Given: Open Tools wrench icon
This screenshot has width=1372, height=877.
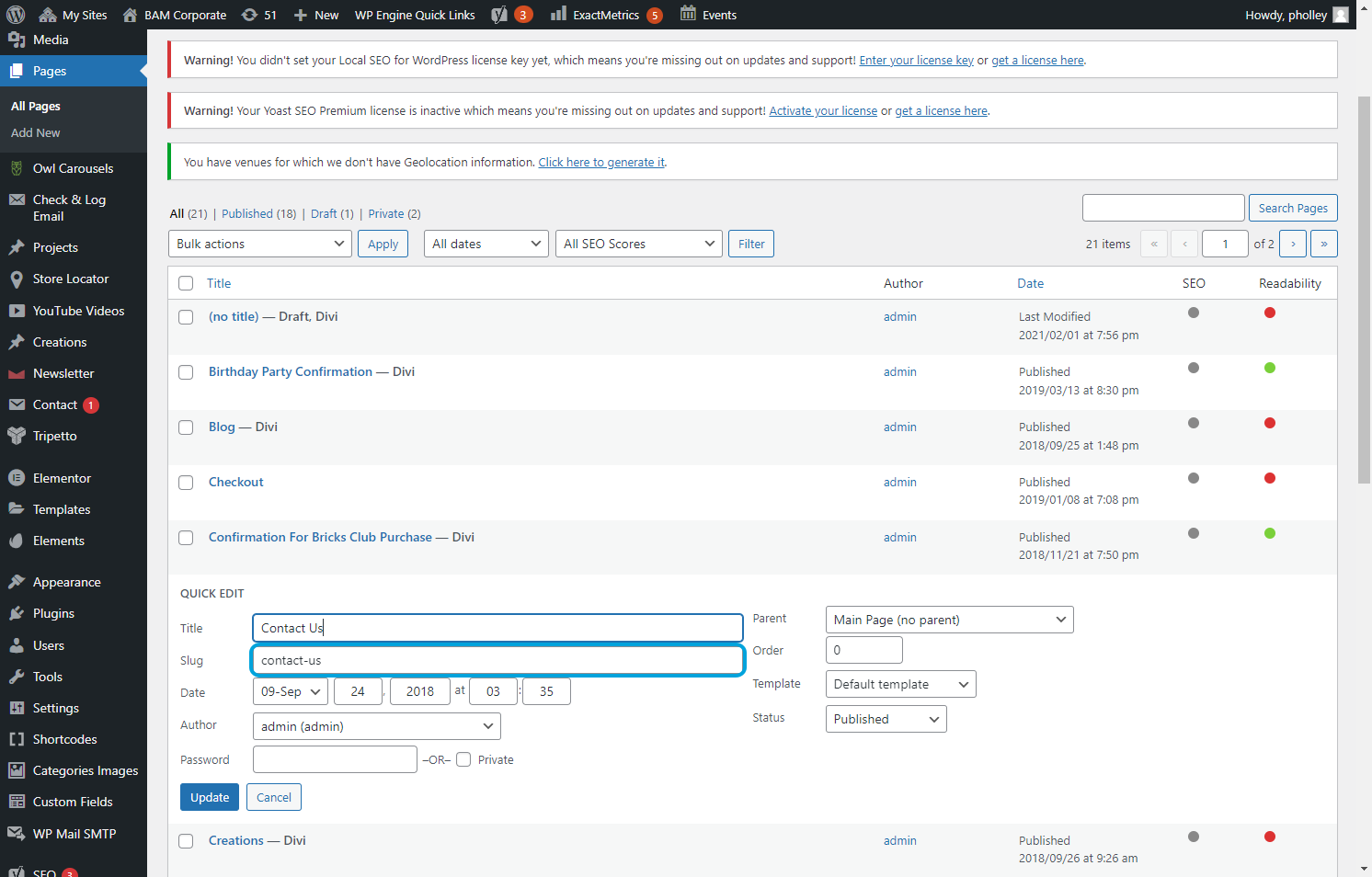Looking at the screenshot, I should 17,677.
